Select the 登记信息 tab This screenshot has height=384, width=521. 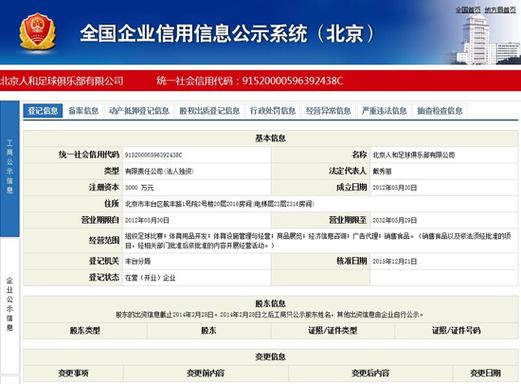[x=43, y=111]
